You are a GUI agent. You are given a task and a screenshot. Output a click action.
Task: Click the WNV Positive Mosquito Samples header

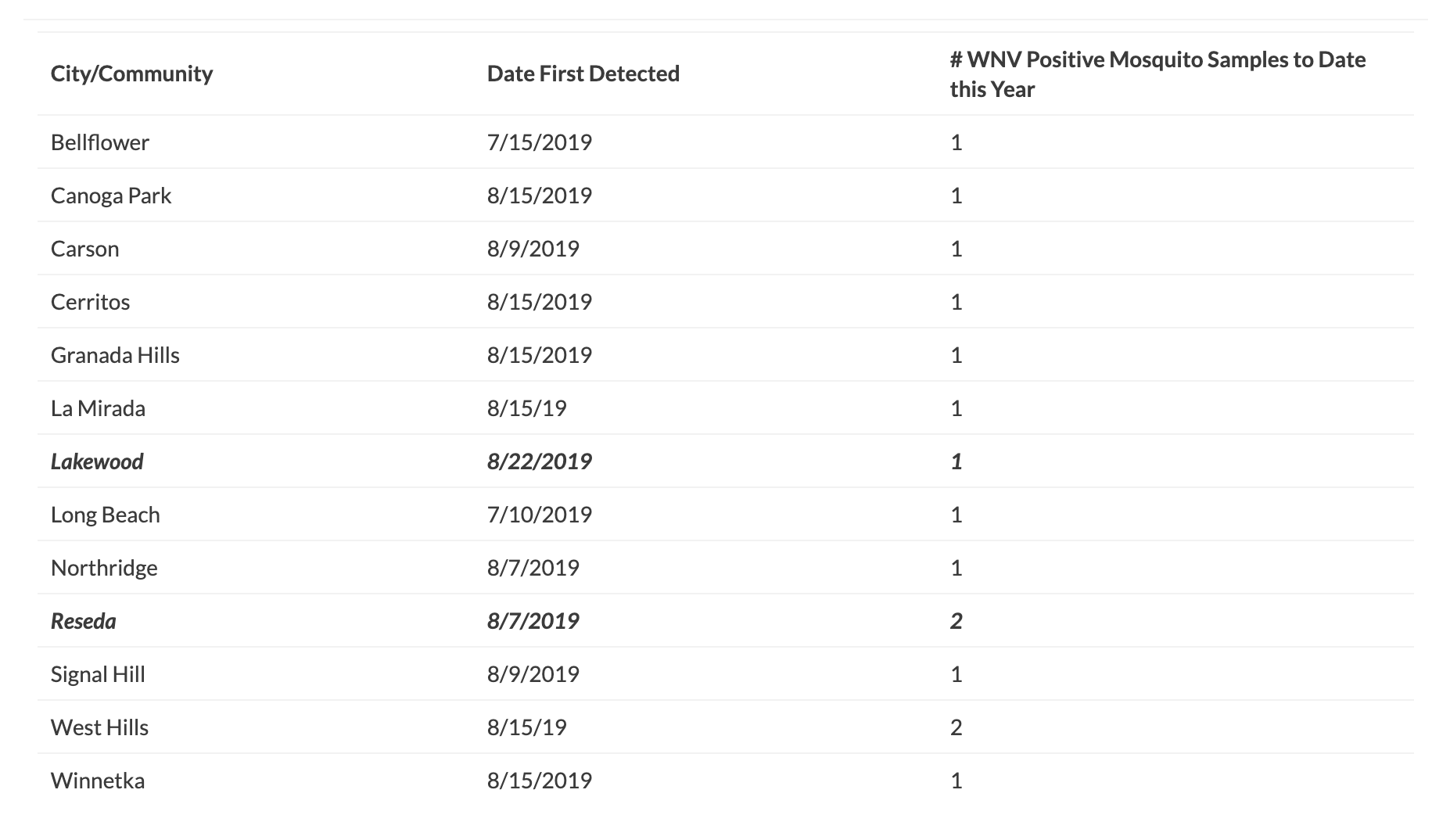tap(1157, 74)
